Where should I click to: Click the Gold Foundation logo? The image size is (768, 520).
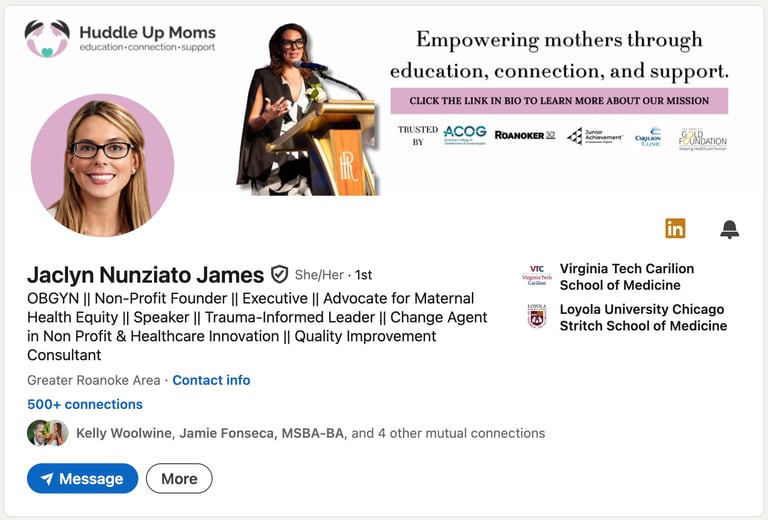click(702, 138)
